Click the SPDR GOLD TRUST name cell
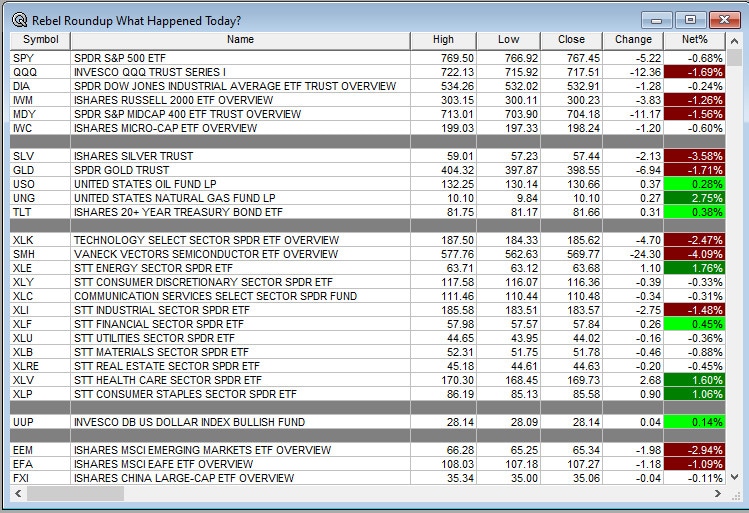Screen dimensions: 749x513 point(240,170)
